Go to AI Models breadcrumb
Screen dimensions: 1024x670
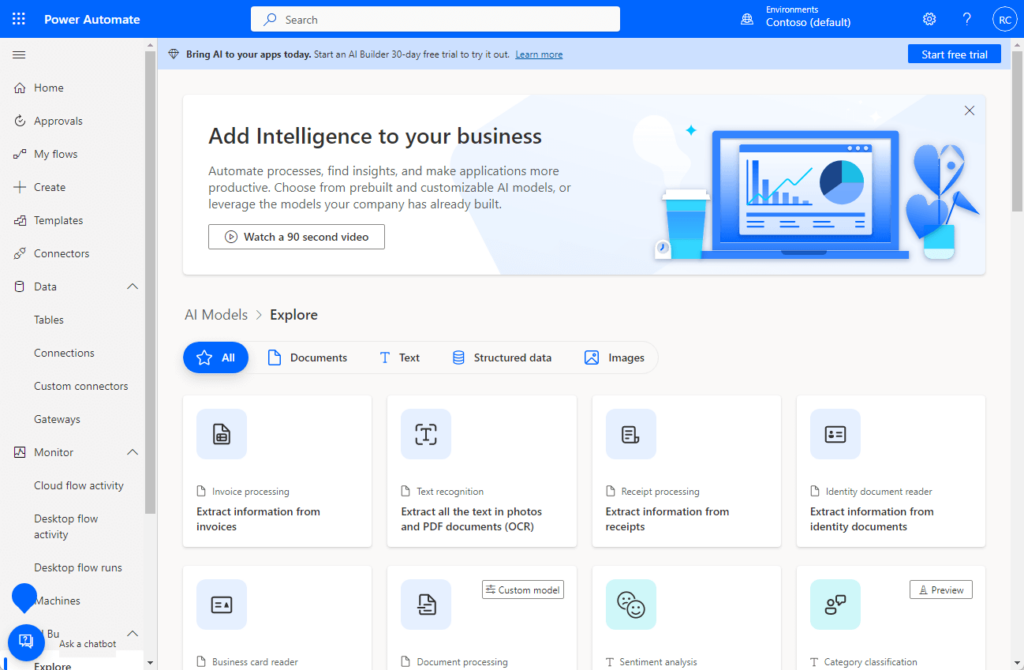click(216, 315)
